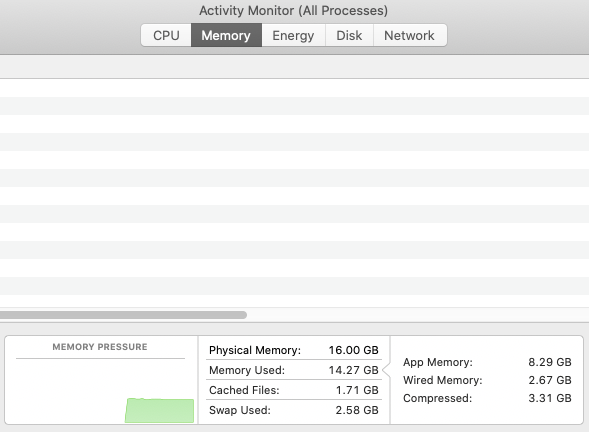Click the empty column header bar
Viewport: 589px width, 432px height.
(294, 67)
